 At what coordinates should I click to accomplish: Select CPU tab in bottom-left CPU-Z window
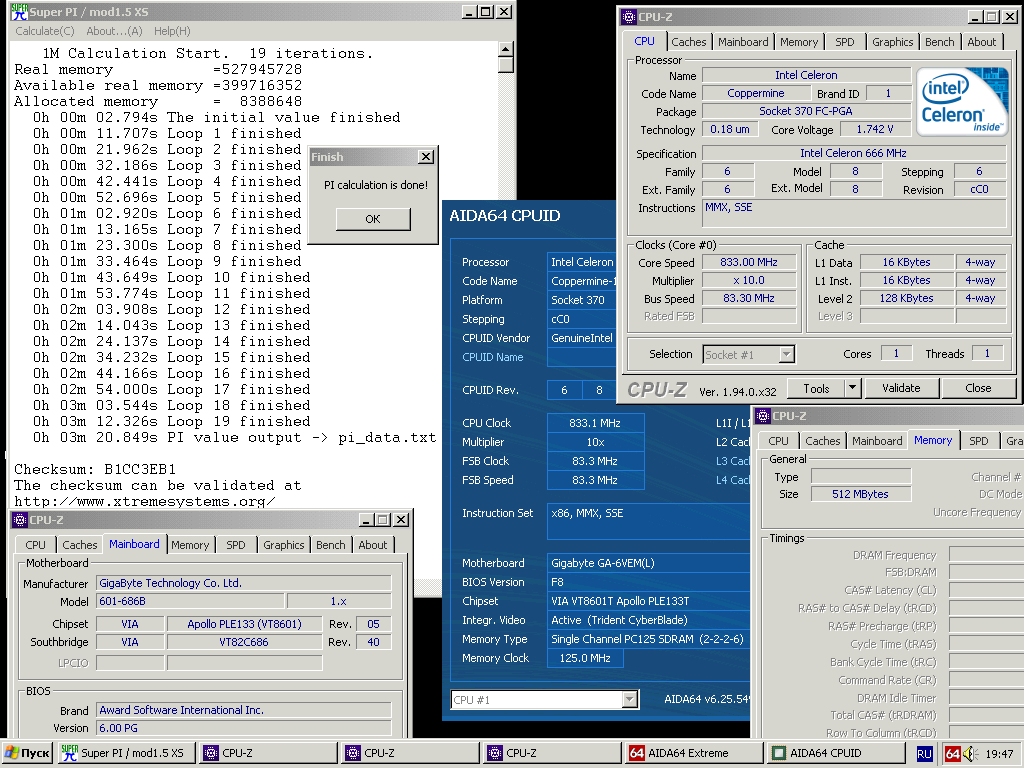35,545
